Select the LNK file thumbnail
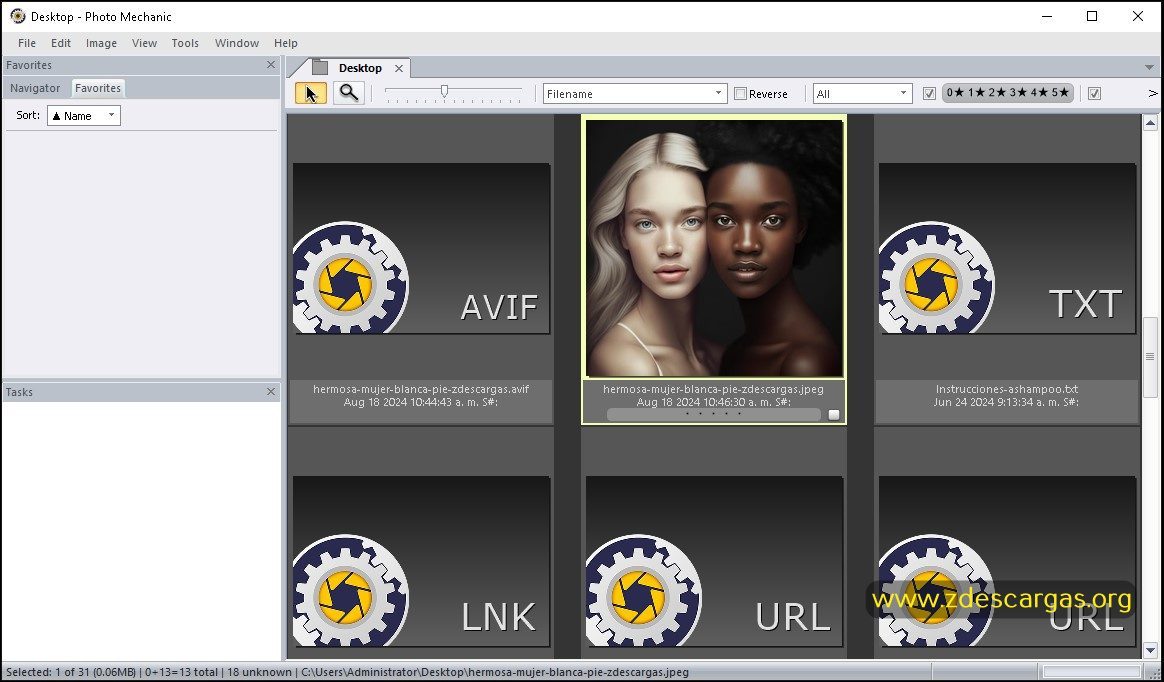Viewport: 1164px width, 682px height. tap(421, 561)
